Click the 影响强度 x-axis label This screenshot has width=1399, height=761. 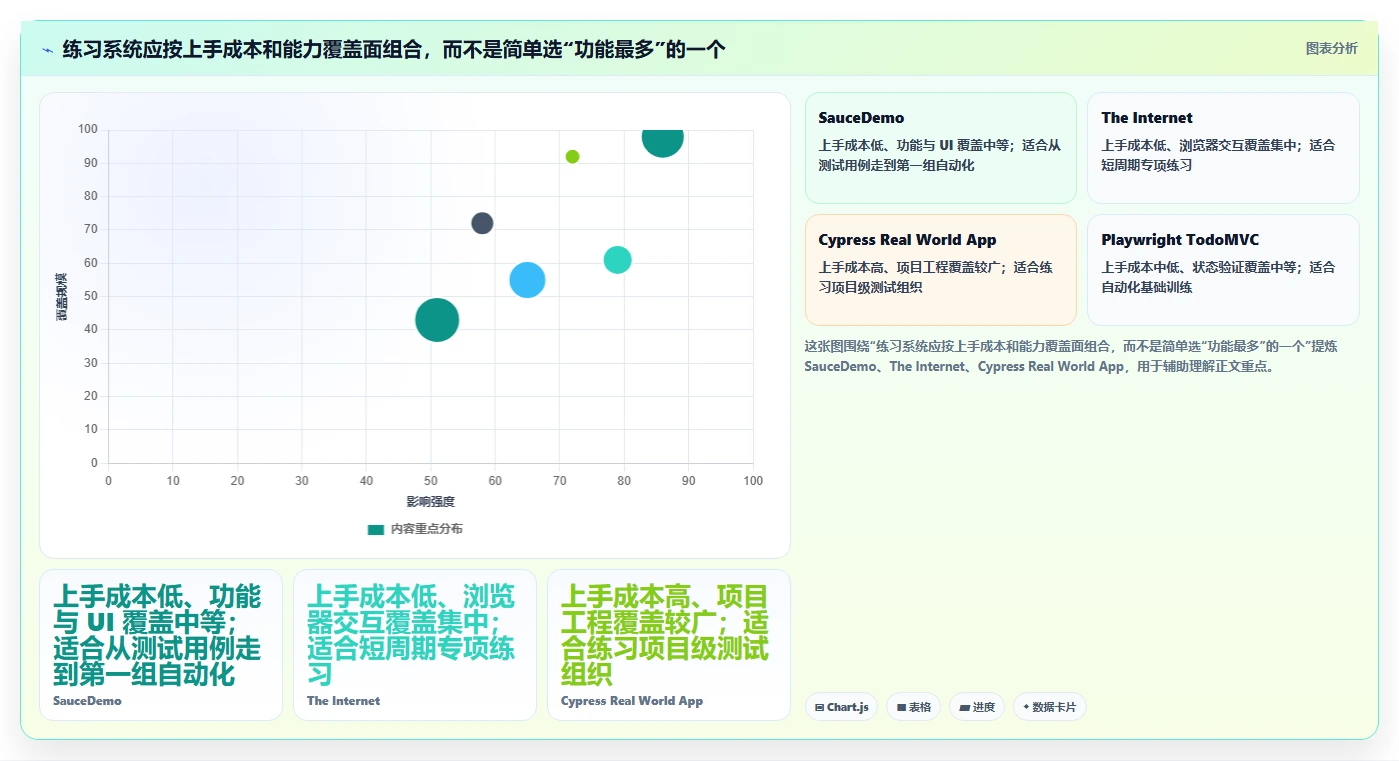point(430,501)
